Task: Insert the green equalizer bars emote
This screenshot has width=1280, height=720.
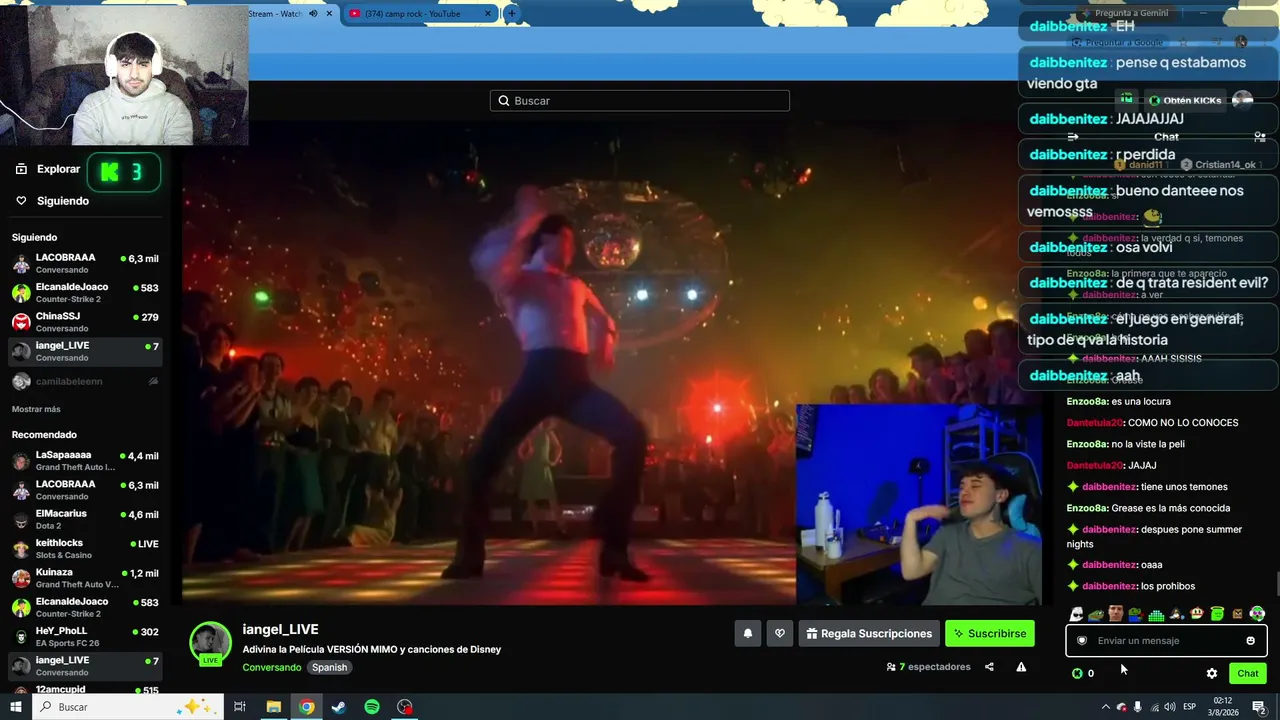Action: click(x=1156, y=615)
